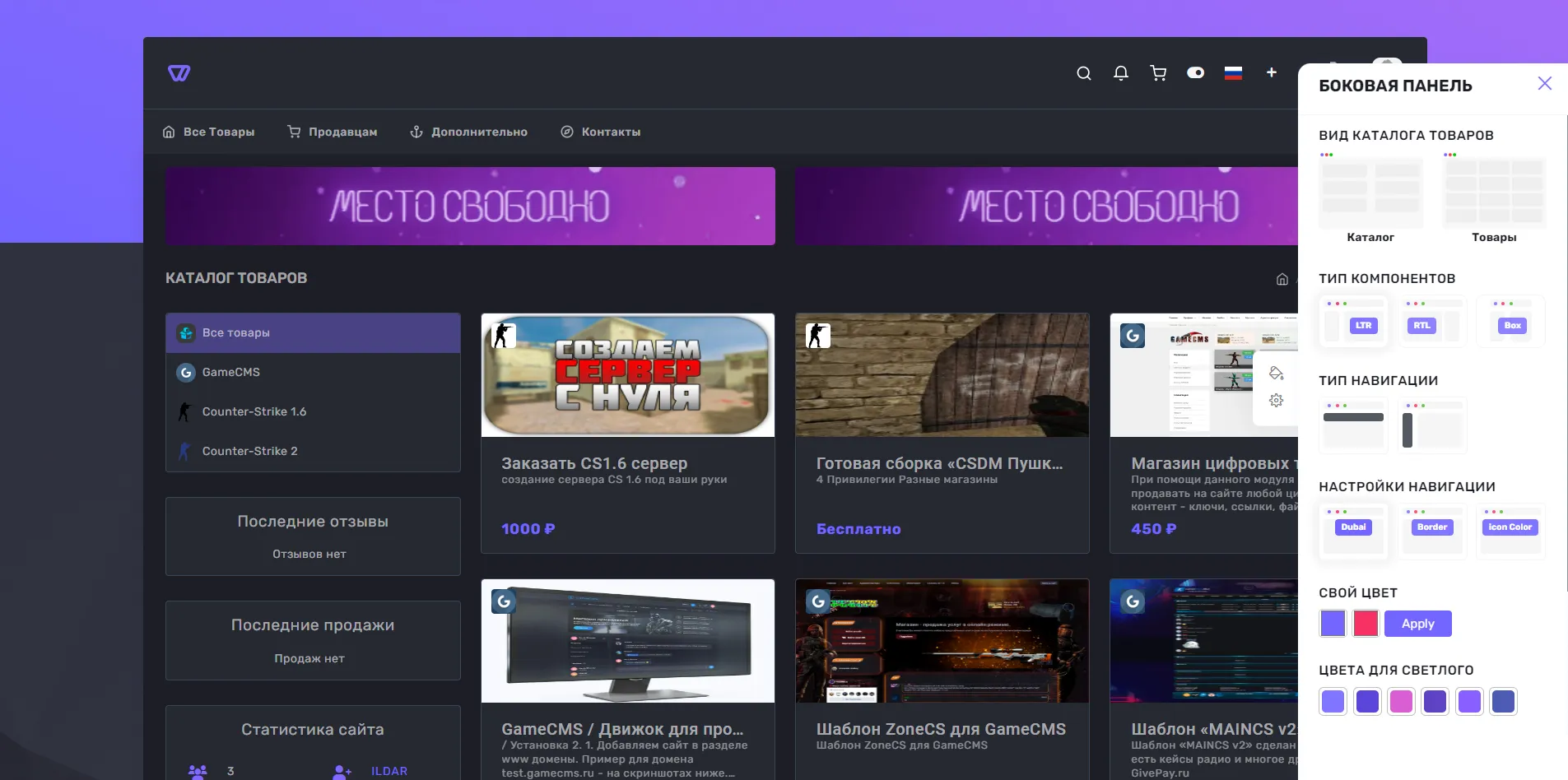Viewport: 1568px width, 780px height.
Task: Select the LTR component type option
Action: 1353,321
